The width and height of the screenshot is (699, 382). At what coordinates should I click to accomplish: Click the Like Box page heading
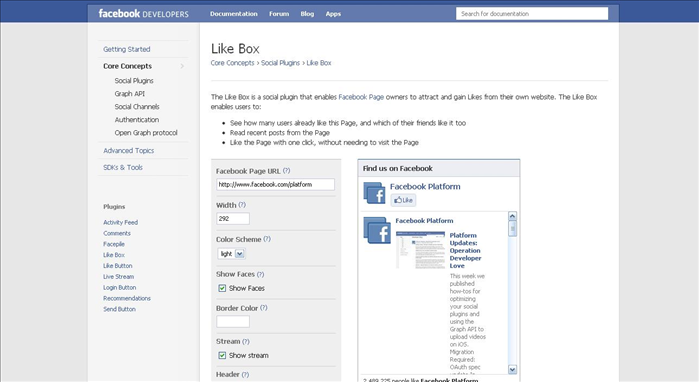[x=235, y=49]
